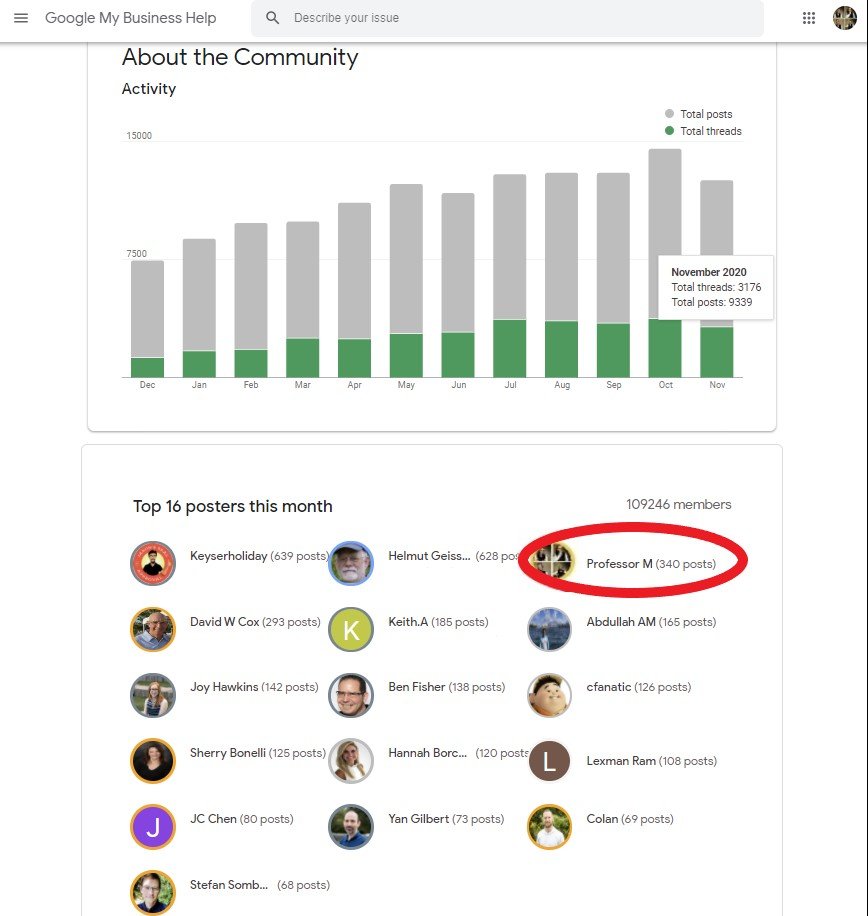
Task: Click Keyserholiday's profile avatar
Action: [x=153, y=563]
